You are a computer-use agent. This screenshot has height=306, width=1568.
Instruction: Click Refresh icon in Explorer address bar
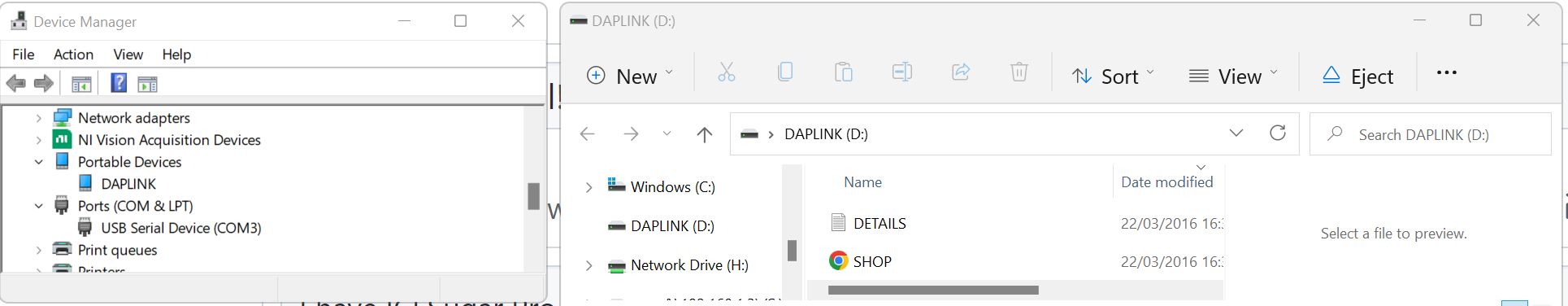[x=1278, y=133]
